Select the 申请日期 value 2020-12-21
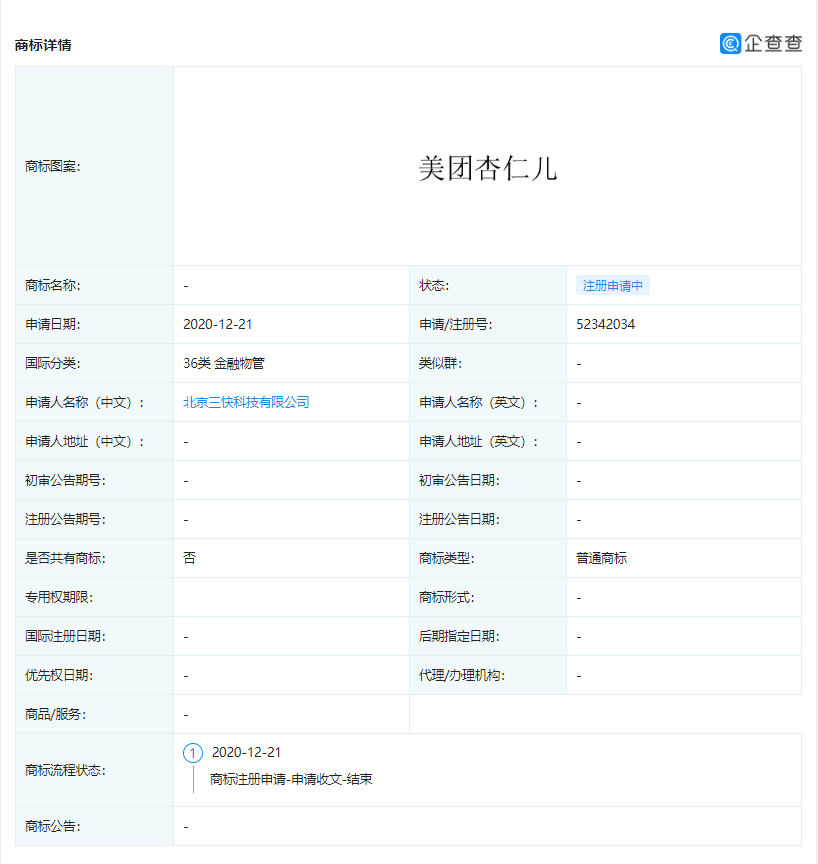Screen dimensions: 818x864 [x=217, y=324]
